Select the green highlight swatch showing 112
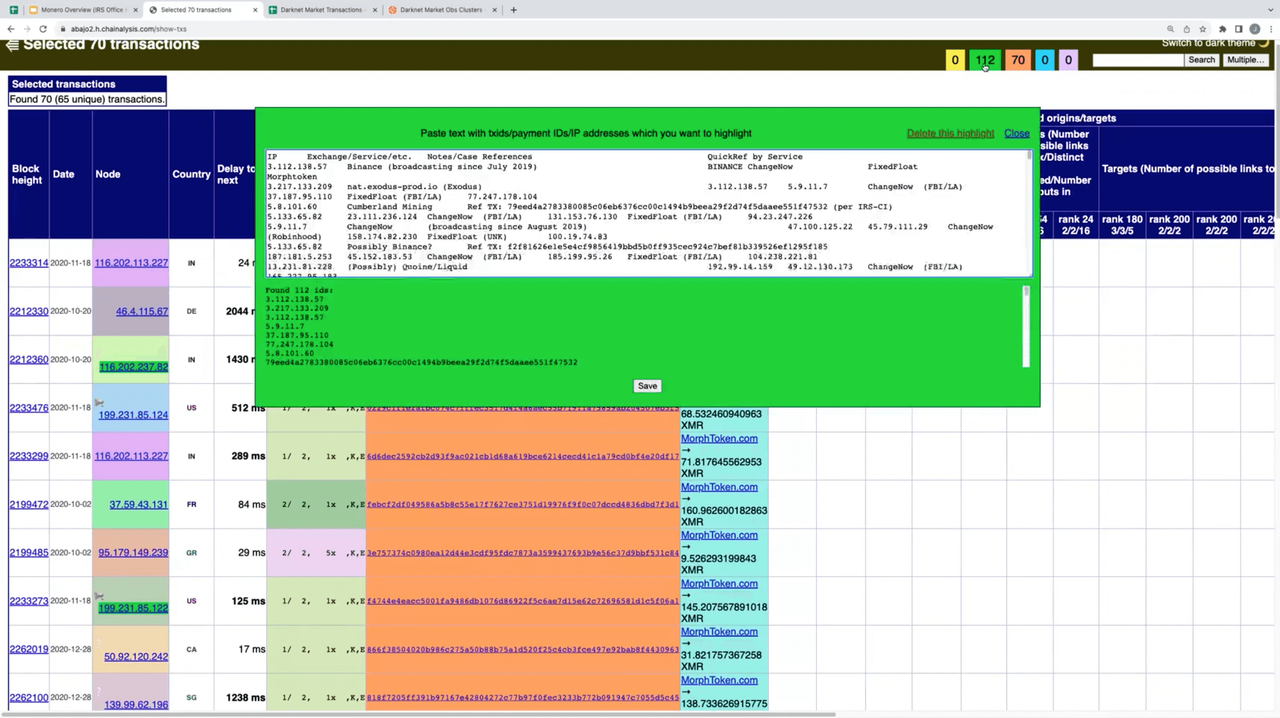 pyautogui.click(x=985, y=60)
